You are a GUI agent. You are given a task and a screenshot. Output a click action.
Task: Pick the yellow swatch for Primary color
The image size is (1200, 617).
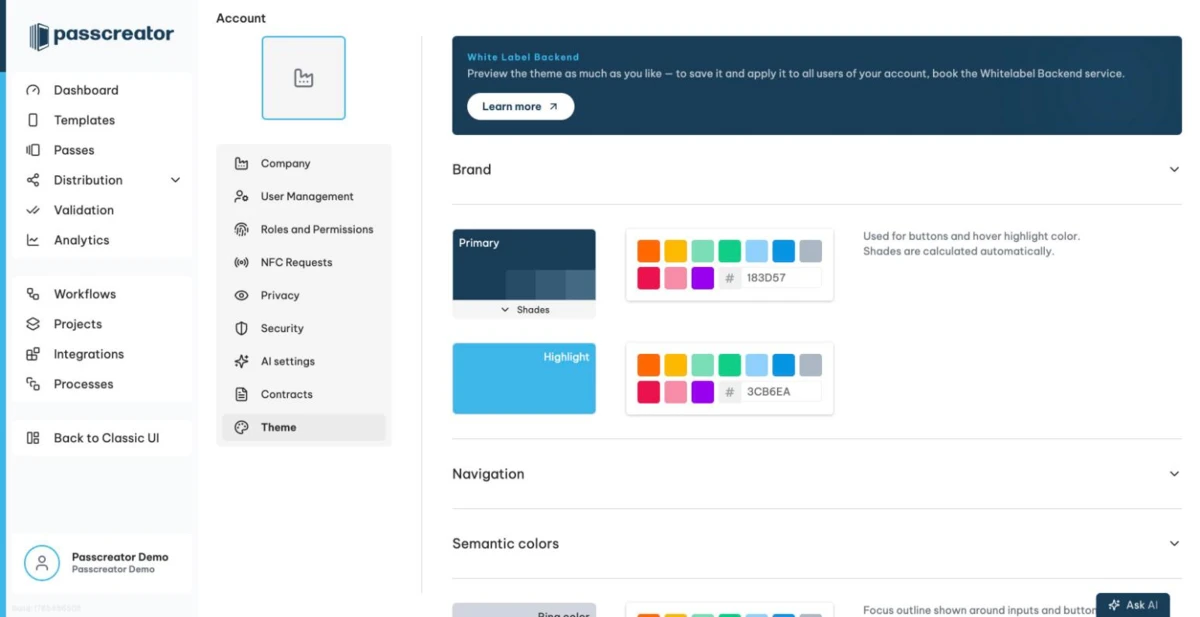click(x=676, y=251)
